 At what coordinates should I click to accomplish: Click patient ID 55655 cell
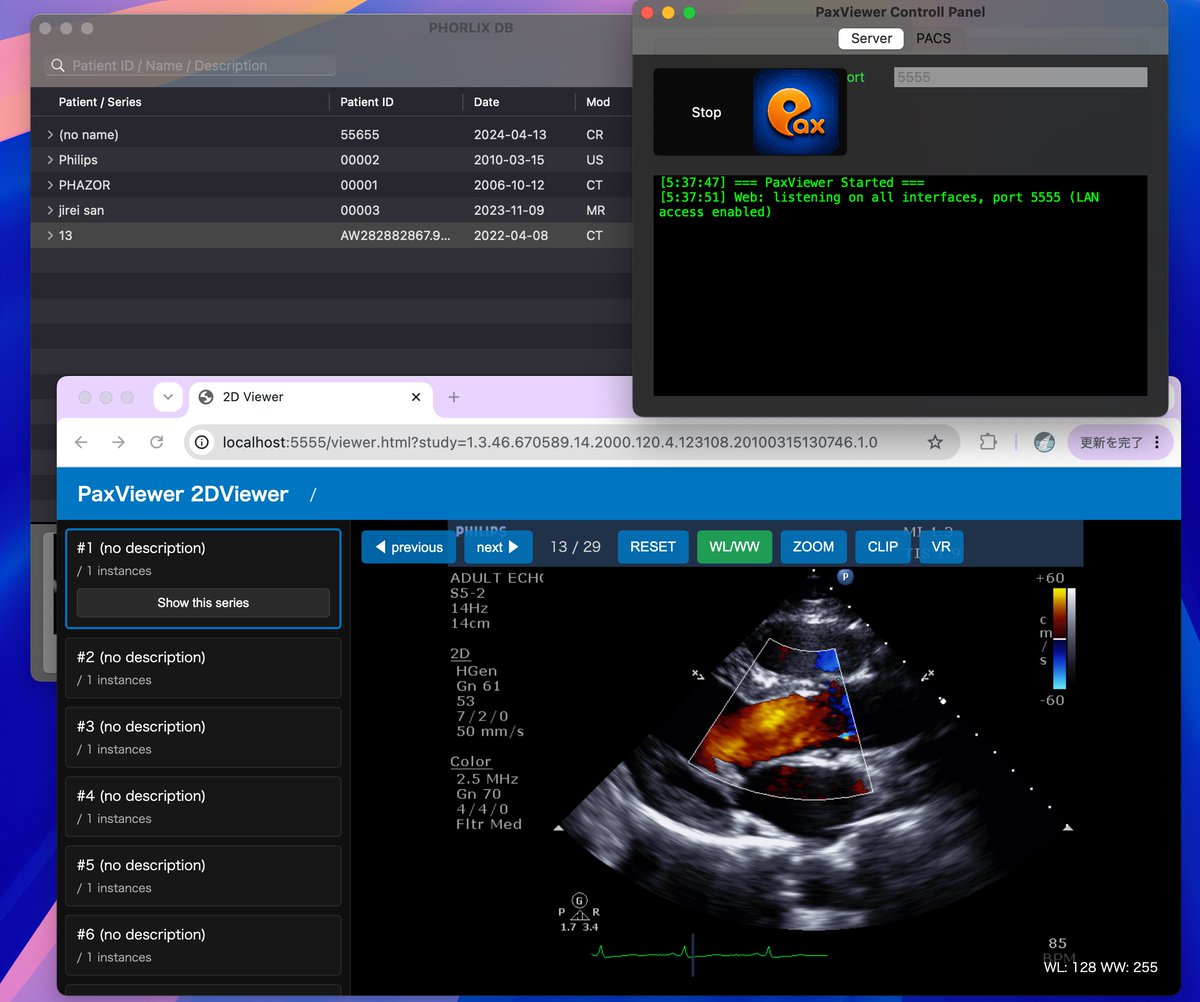(x=359, y=134)
